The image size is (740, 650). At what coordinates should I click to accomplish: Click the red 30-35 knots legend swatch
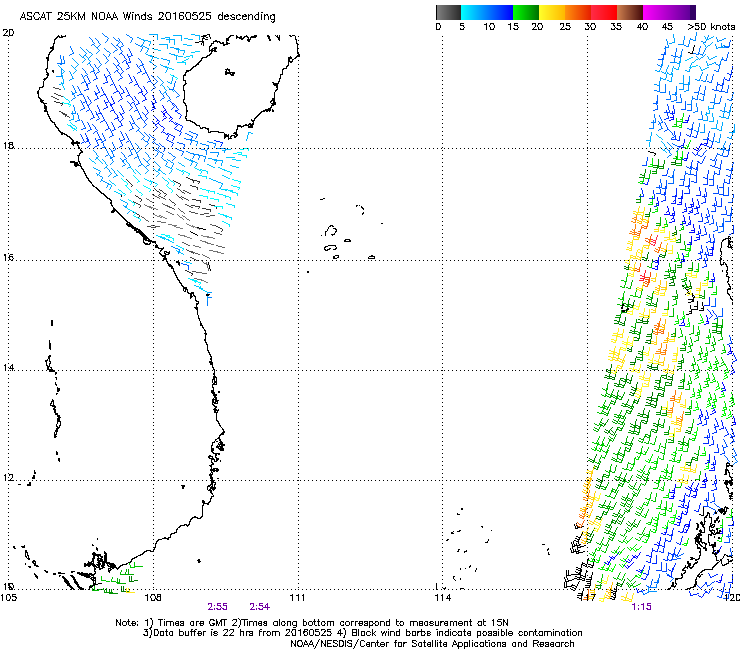604,12
